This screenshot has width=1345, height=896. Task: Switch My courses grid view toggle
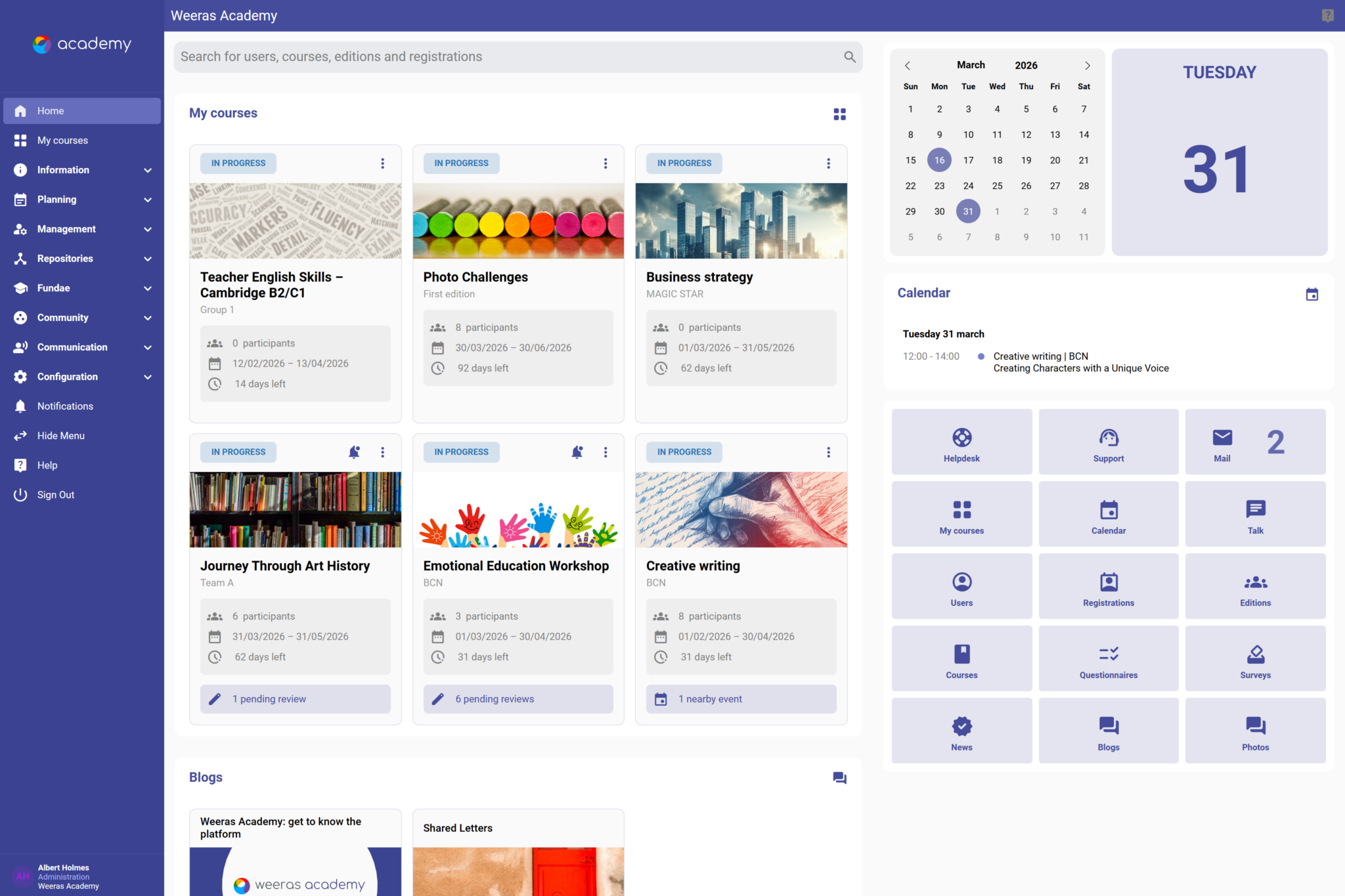tap(839, 114)
